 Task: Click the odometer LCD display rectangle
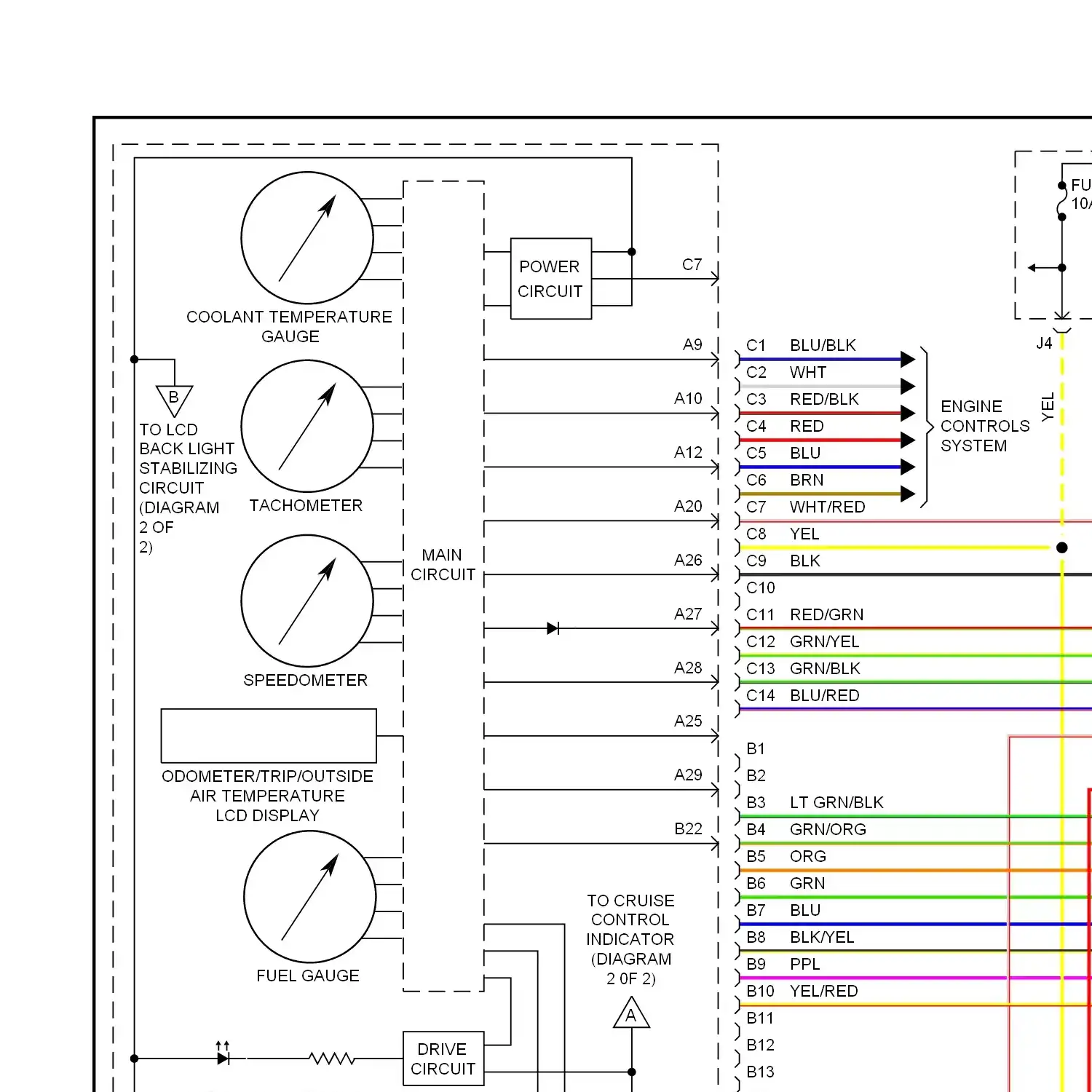(269, 736)
